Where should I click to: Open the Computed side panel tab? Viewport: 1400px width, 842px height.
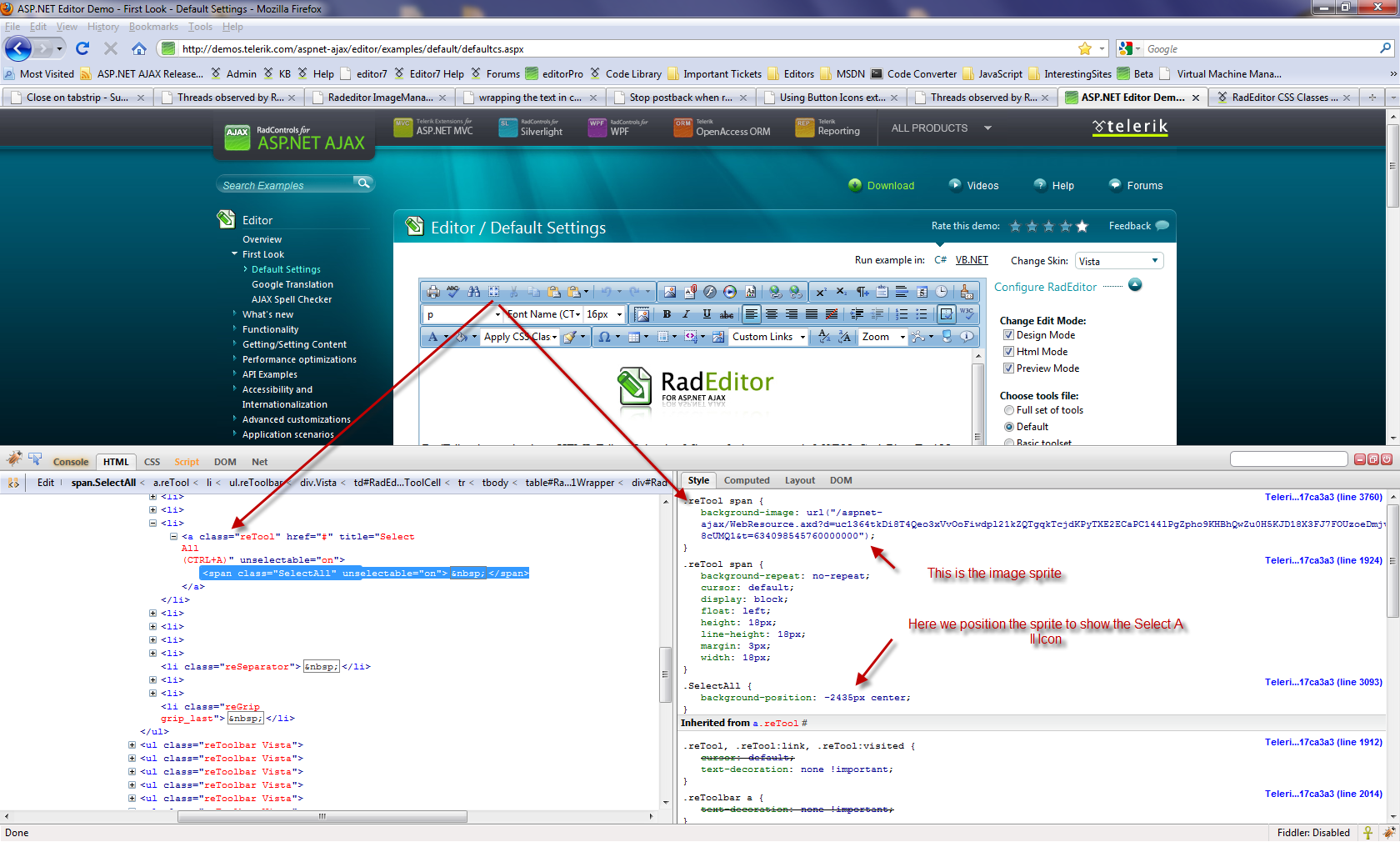(747, 480)
